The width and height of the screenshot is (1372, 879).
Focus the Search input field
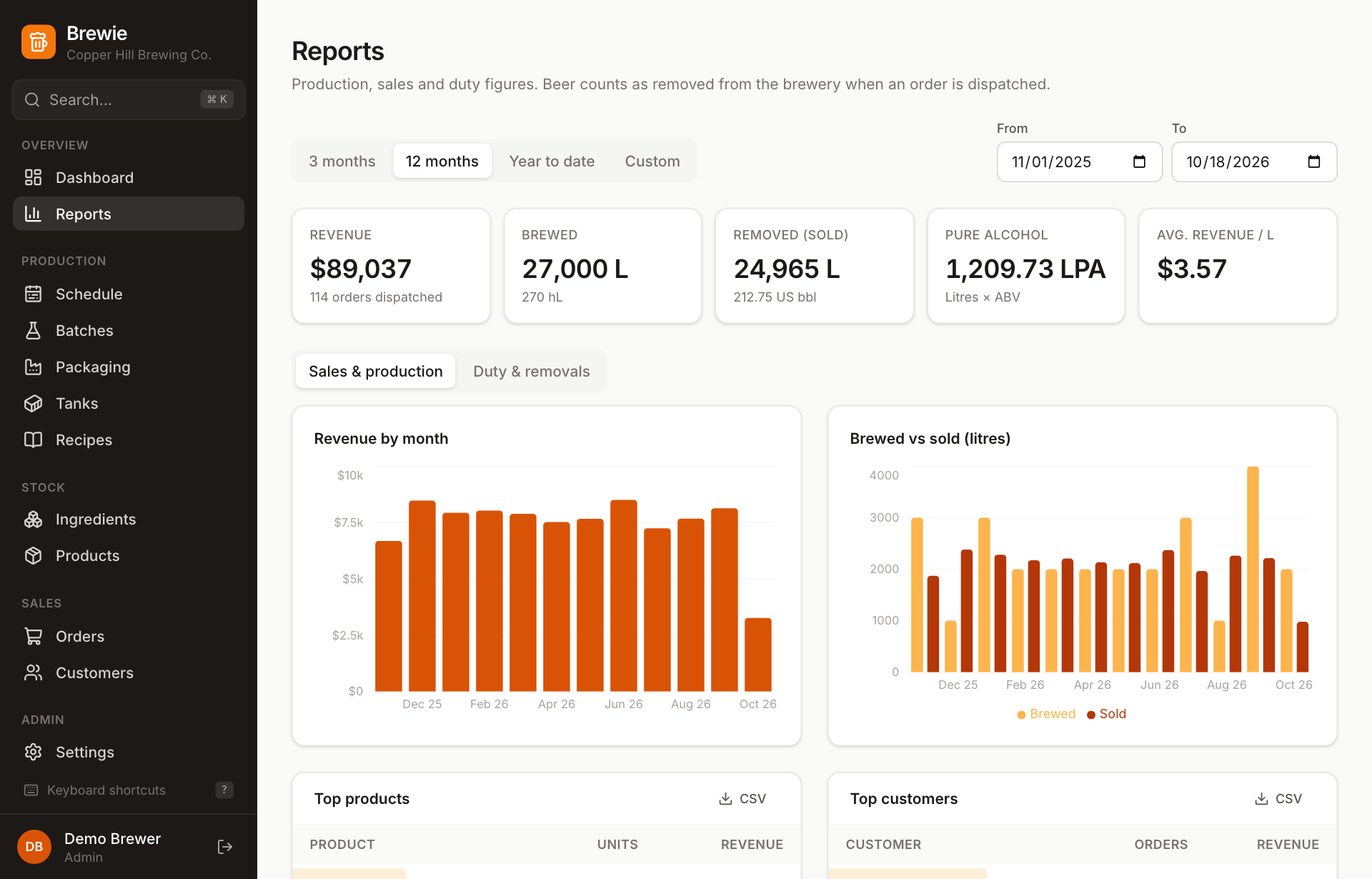(129, 99)
